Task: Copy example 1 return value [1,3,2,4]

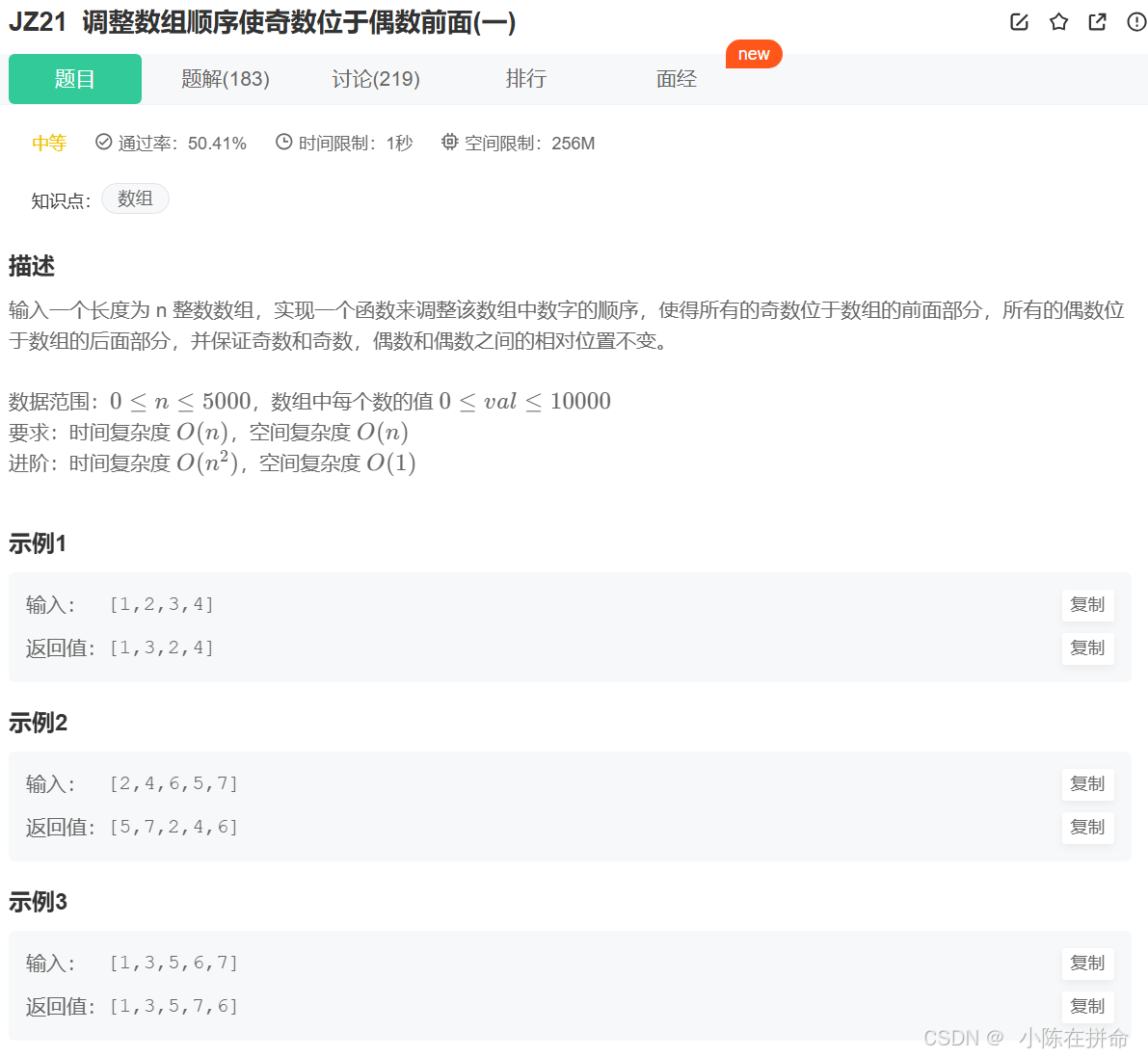Action: [x=1087, y=647]
